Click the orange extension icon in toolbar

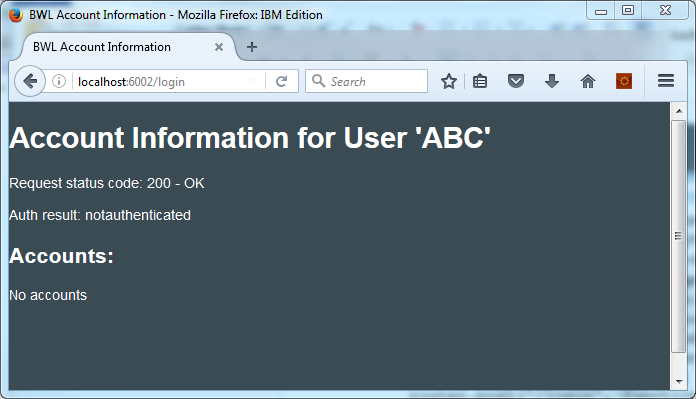click(x=624, y=81)
